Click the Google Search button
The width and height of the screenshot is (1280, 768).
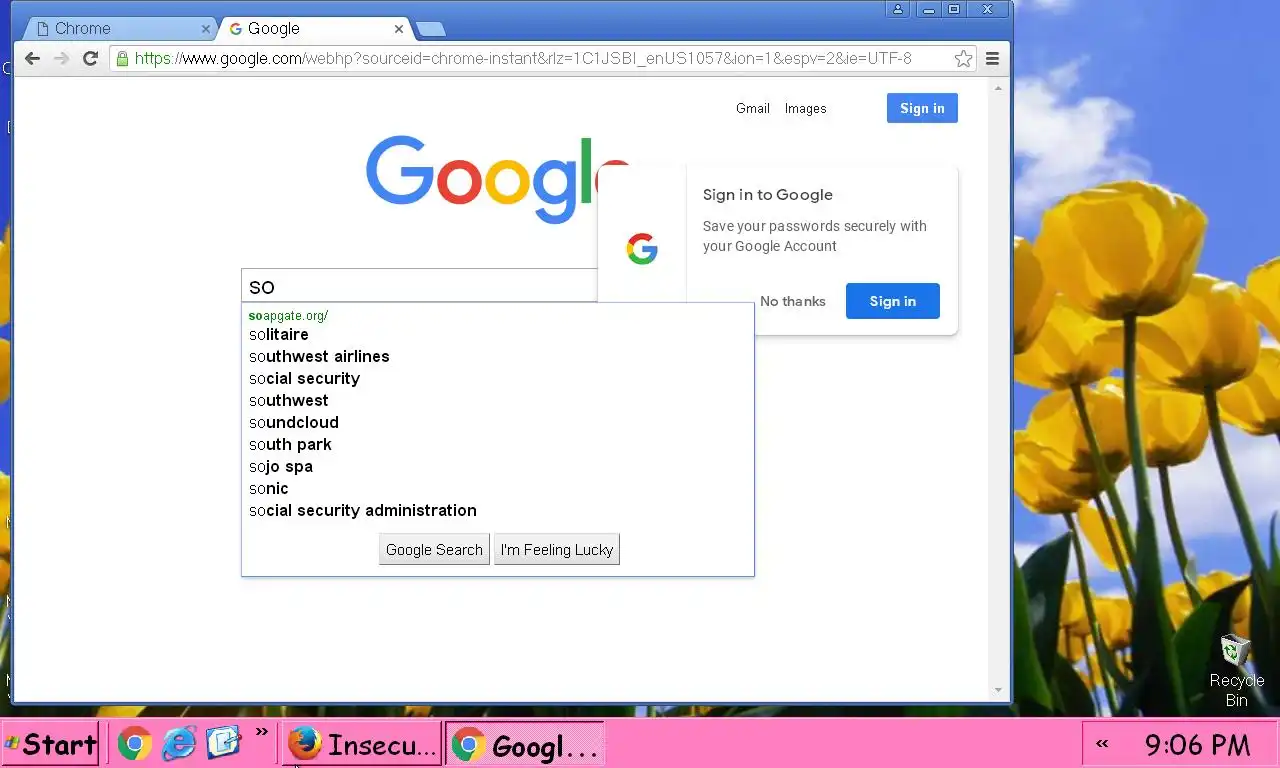coord(434,550)
